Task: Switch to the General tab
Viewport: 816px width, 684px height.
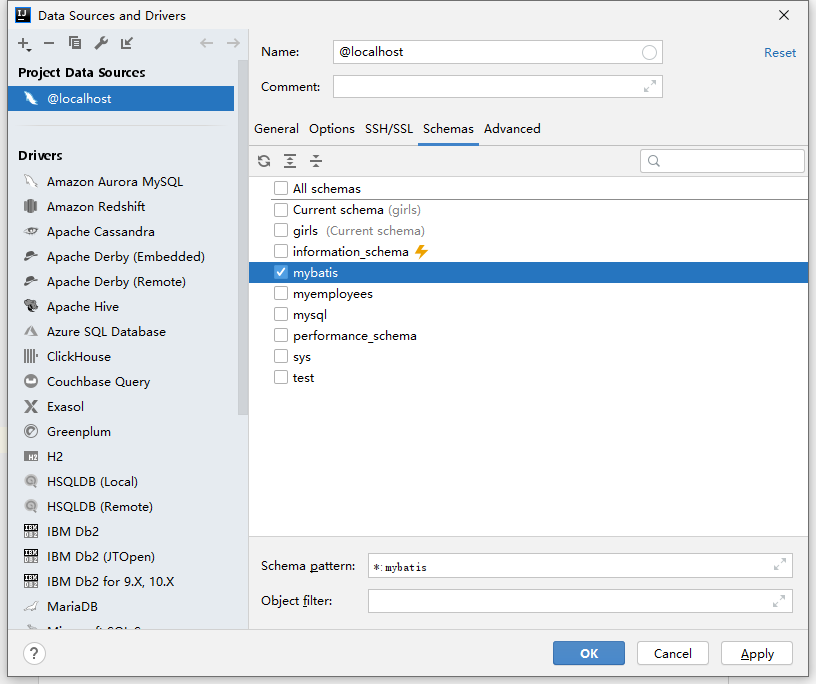Action: [276, 129]
